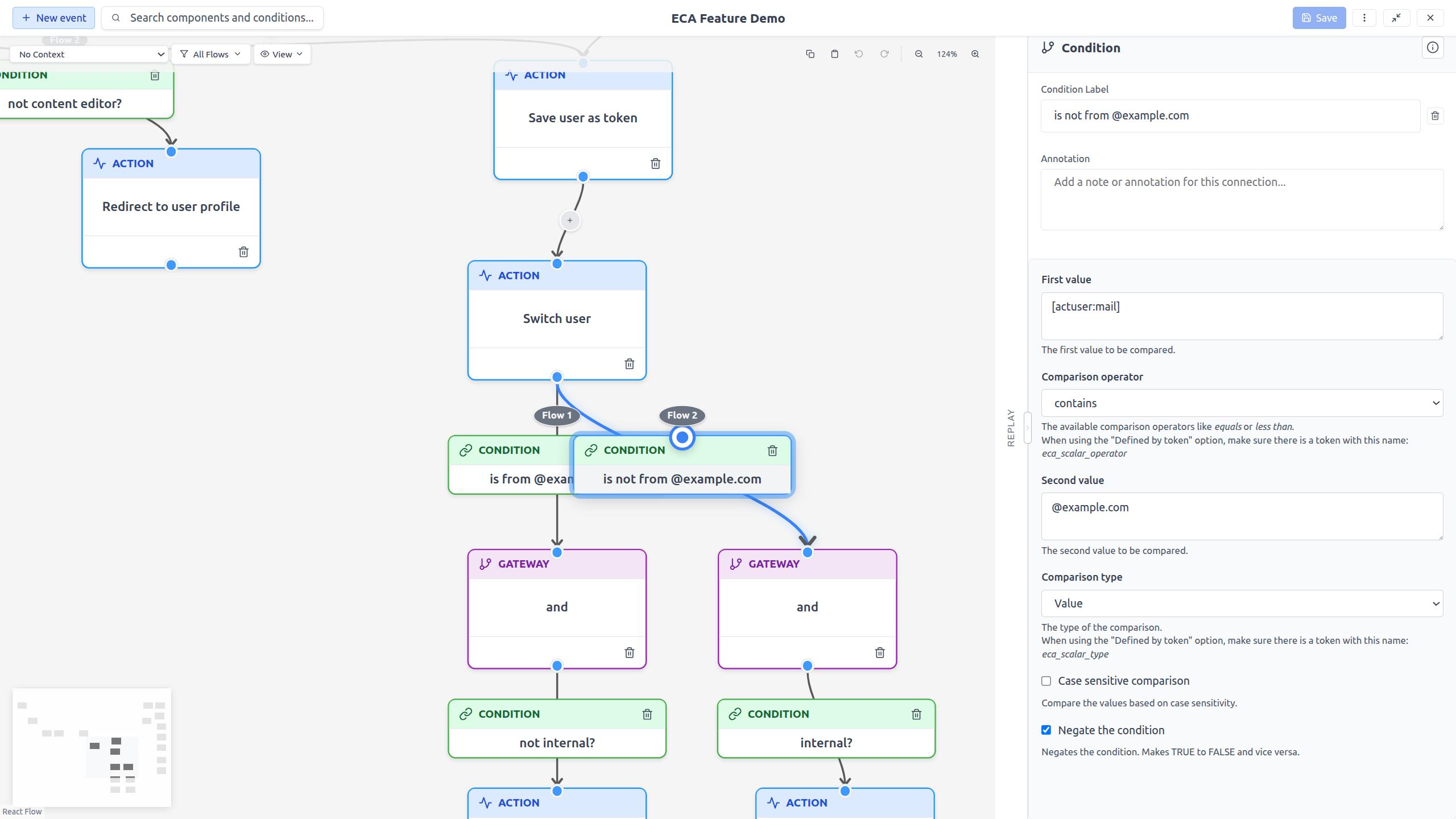This screenshot has width=1456, height=819.
Task: Click the paste clipboard icon
Action: click(x=834, y=54)
